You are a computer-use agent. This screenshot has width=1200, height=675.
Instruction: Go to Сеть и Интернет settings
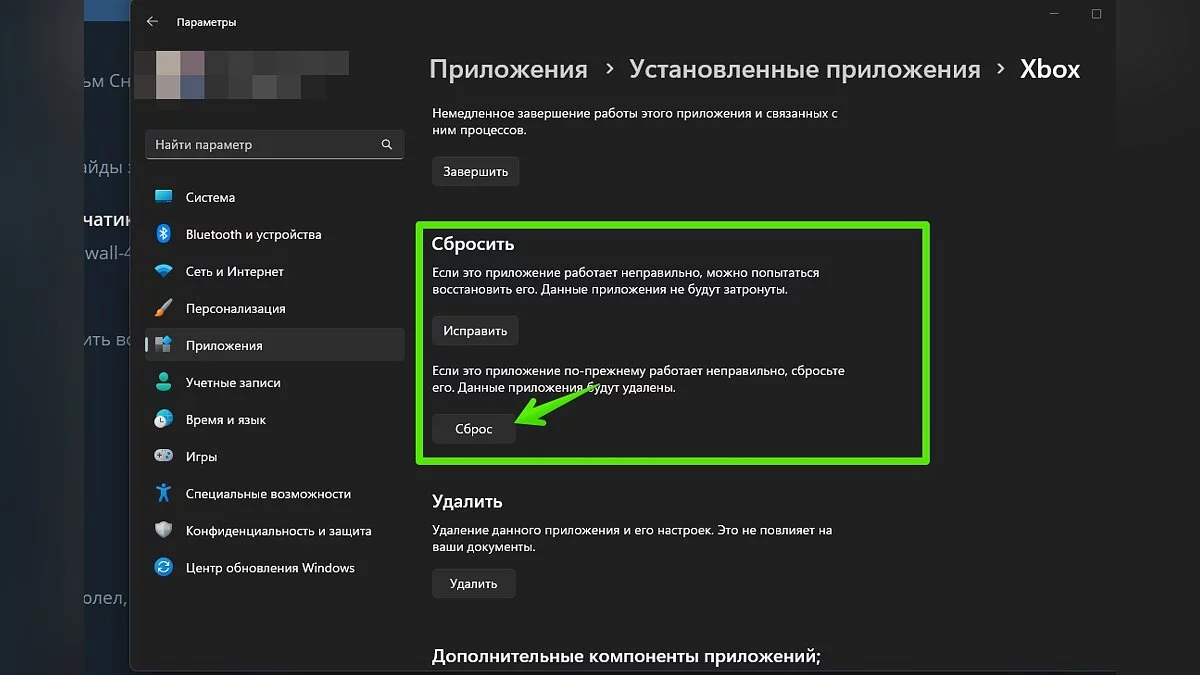tap(275, 271)
